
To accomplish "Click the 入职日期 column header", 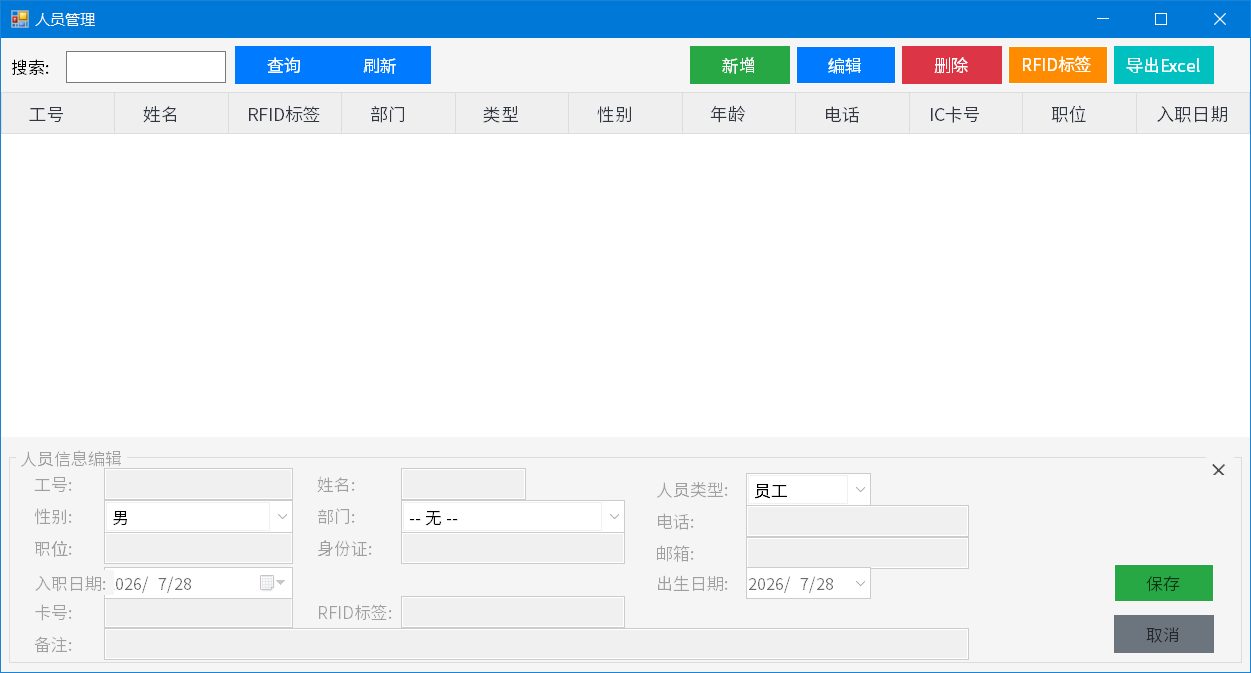I will coord(1193,114).
